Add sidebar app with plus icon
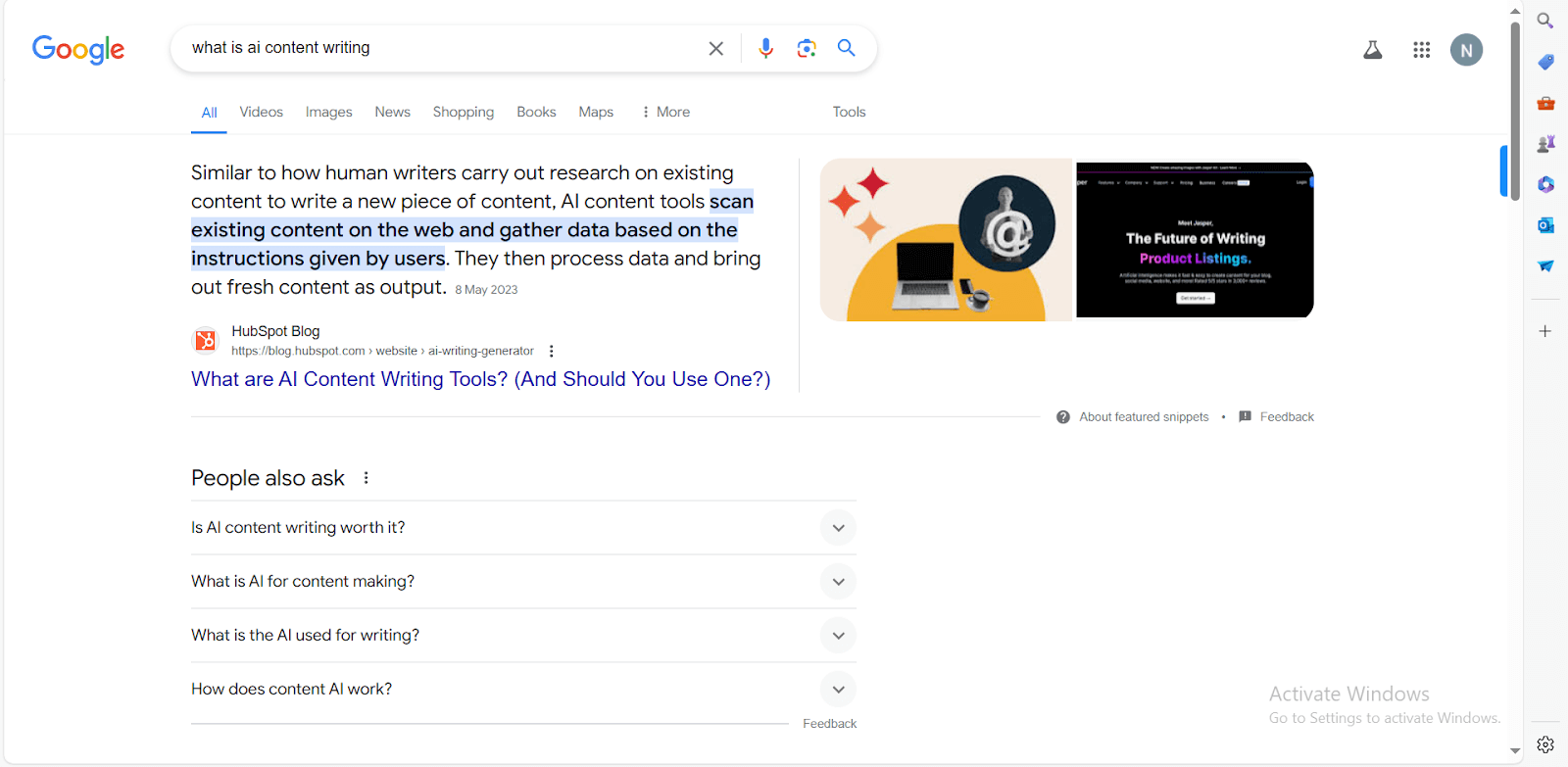1568x767 pixels. [1545, 331]
